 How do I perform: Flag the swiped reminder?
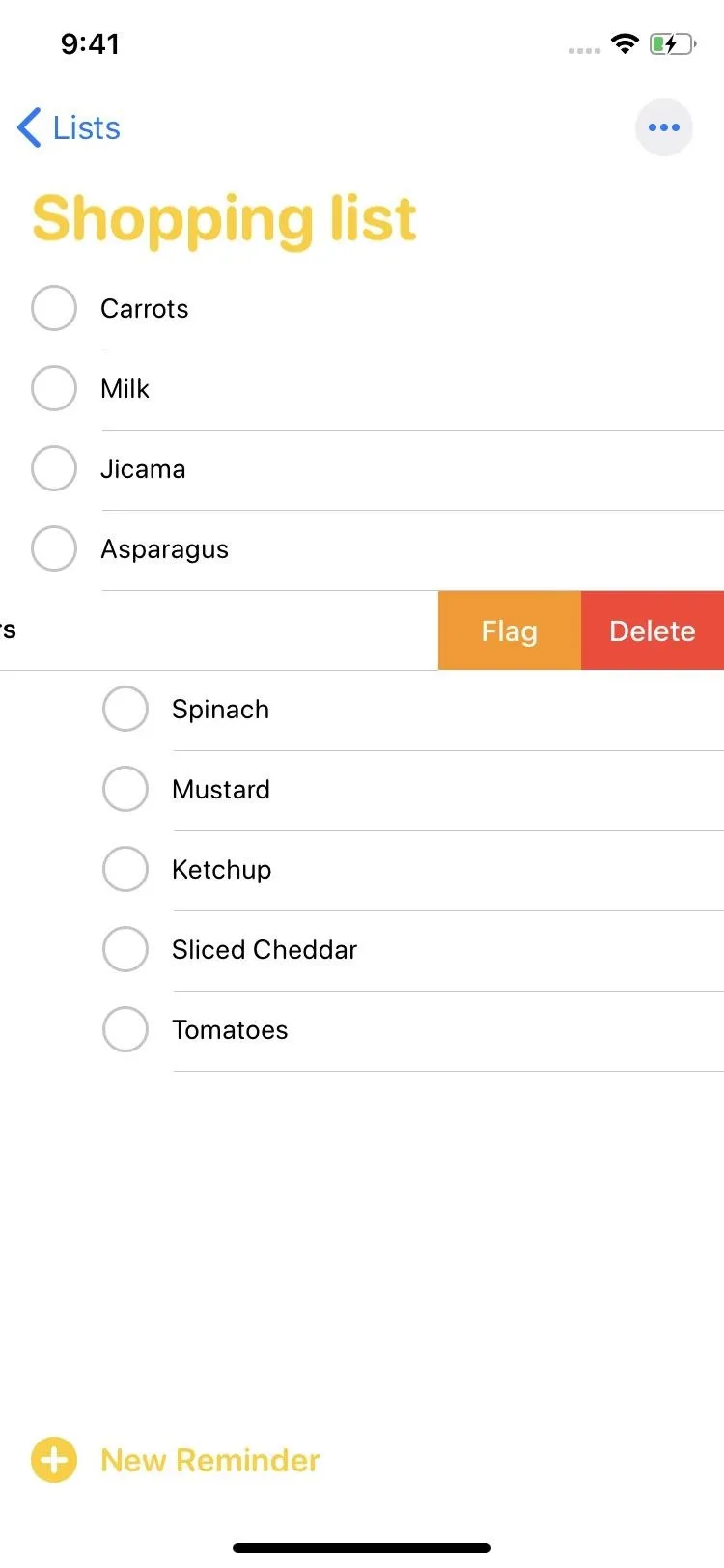pos(510,630)
